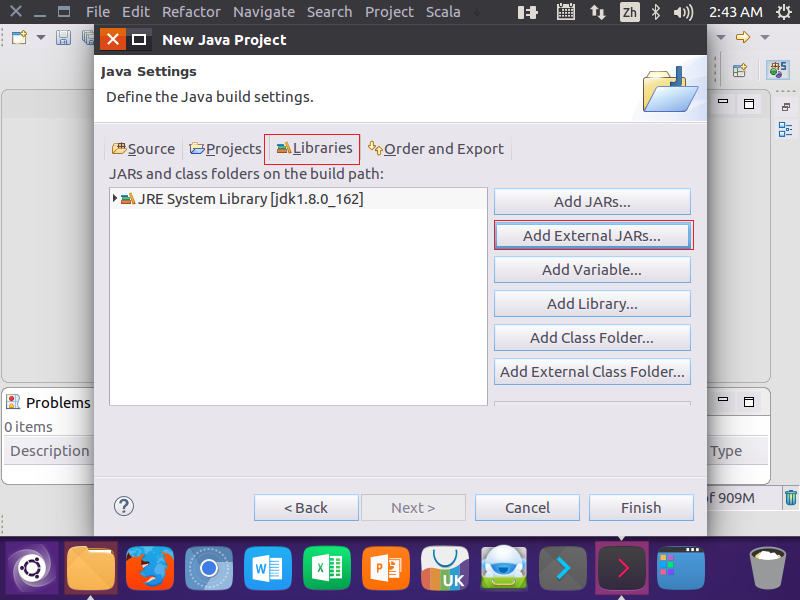This screenshot has width=800, height=600.
Task: Click the Open Perspective icon
Action: [x=740, y=70]
